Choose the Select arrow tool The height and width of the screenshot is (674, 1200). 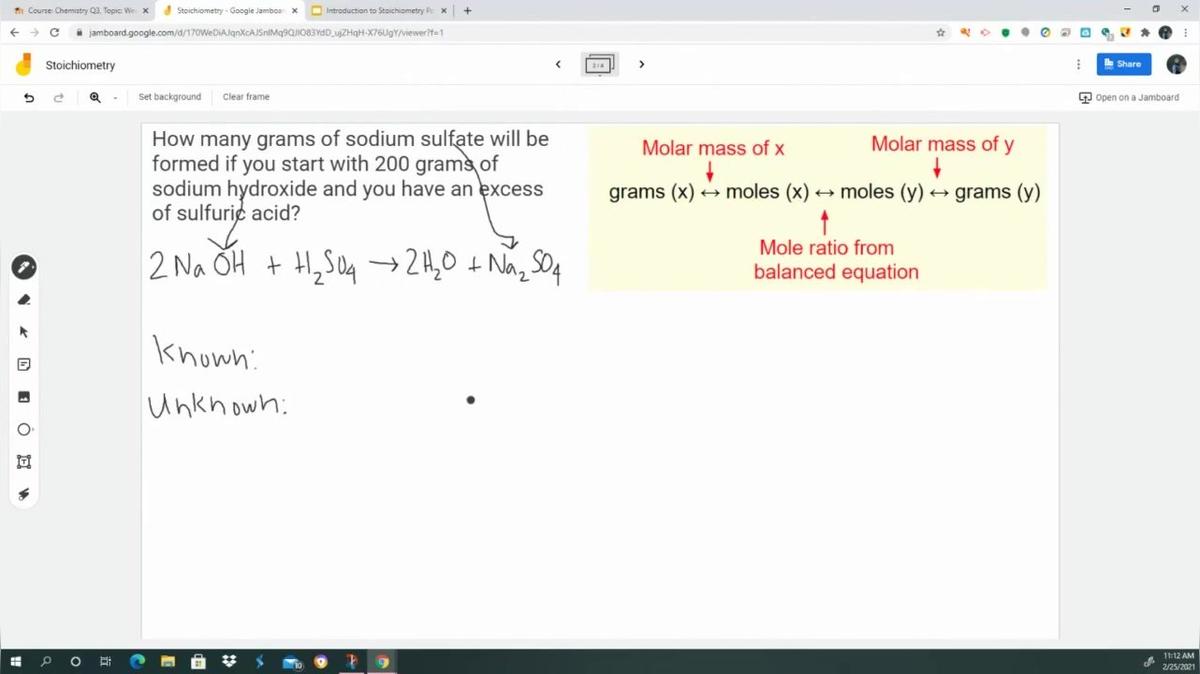click(26, 331)
